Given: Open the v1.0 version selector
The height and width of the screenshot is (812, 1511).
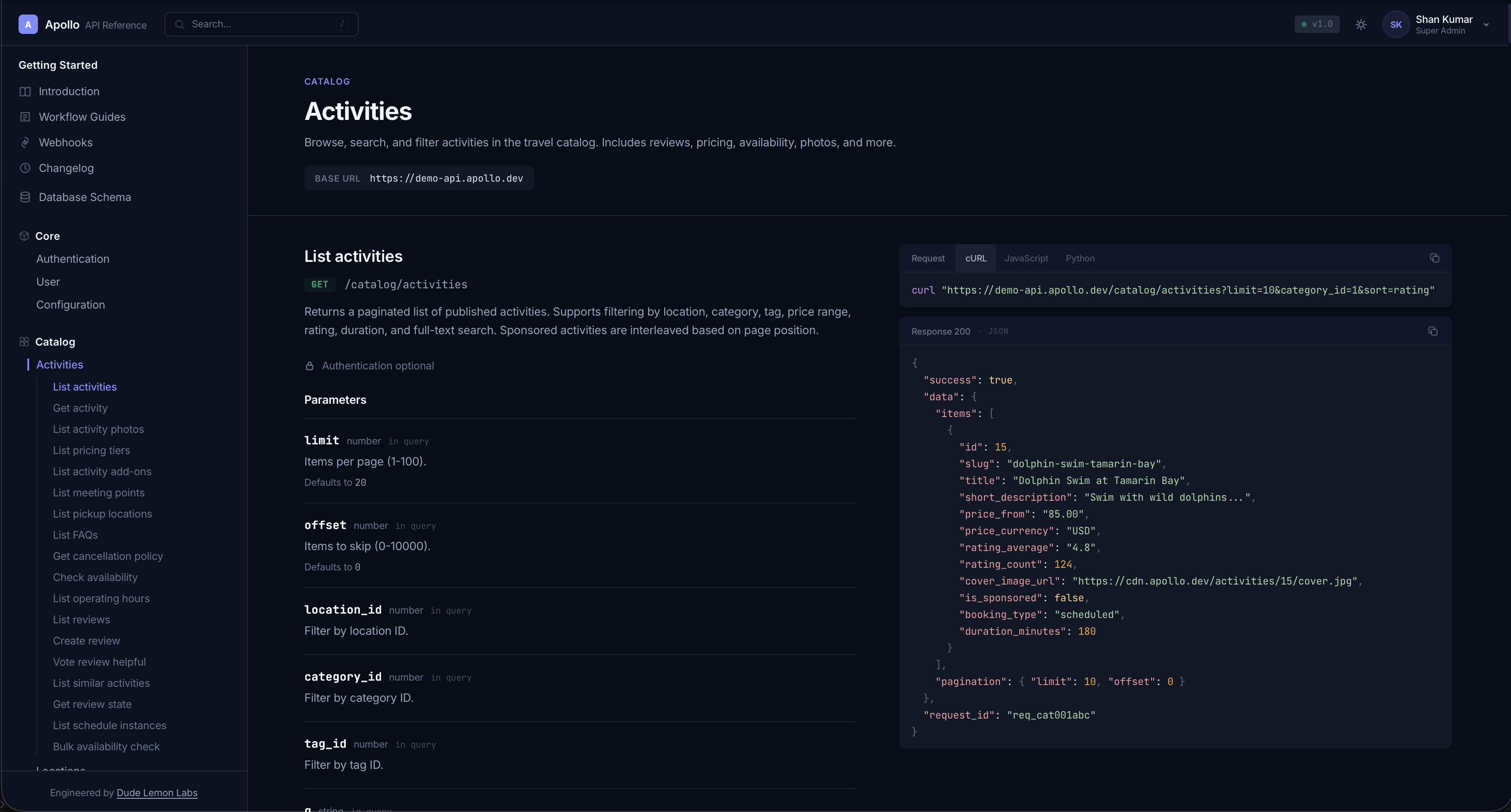Looking at the screenshot, I should [x=1316, y=24].
